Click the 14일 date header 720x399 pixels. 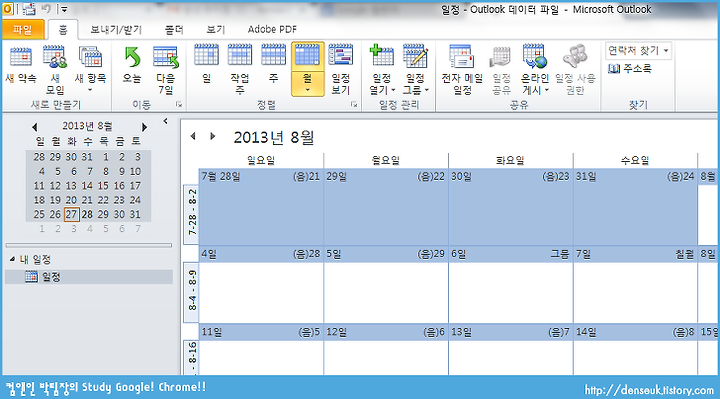tap(636, 332)
